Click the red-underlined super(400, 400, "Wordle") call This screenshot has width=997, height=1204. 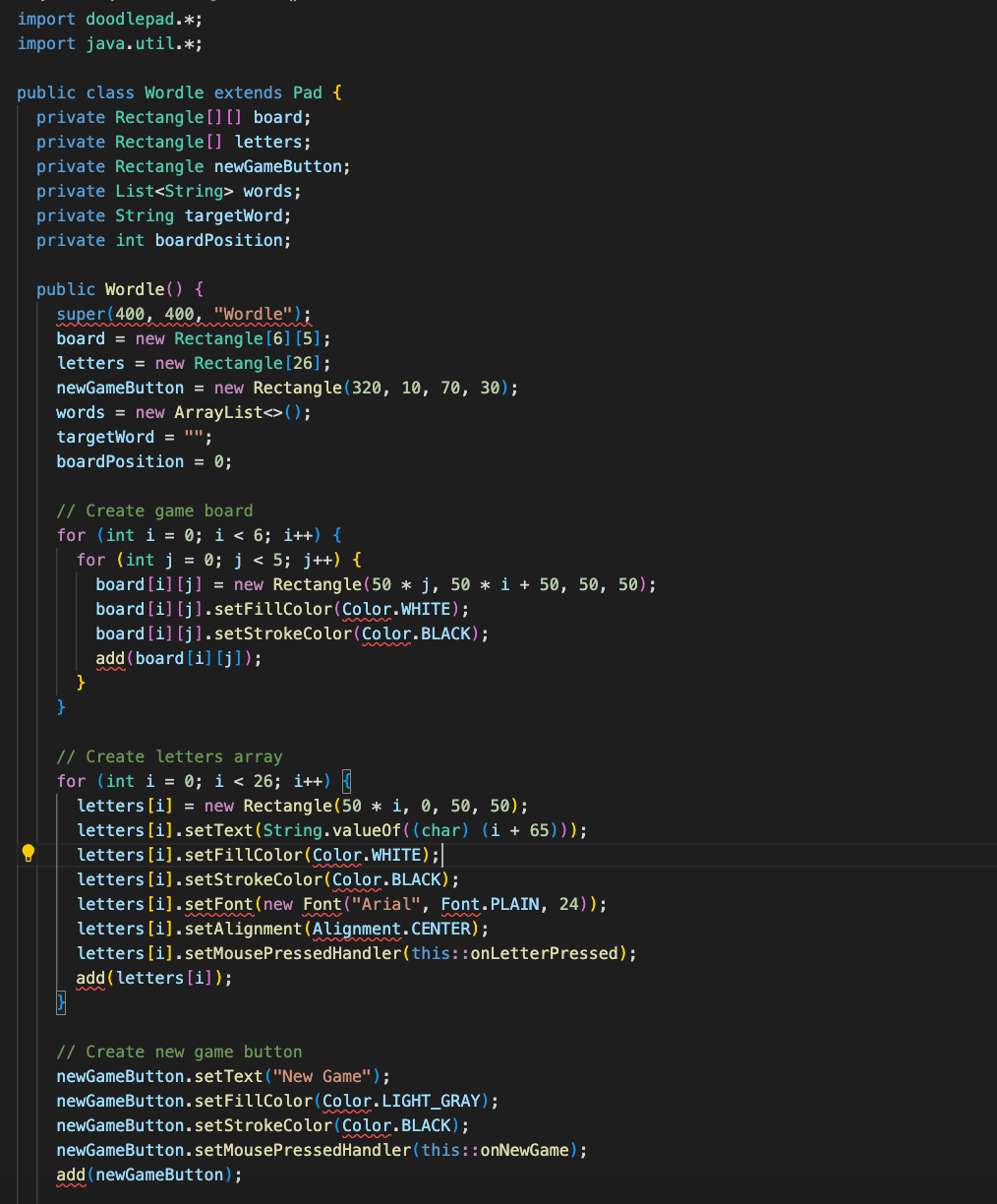pos(182,313)
